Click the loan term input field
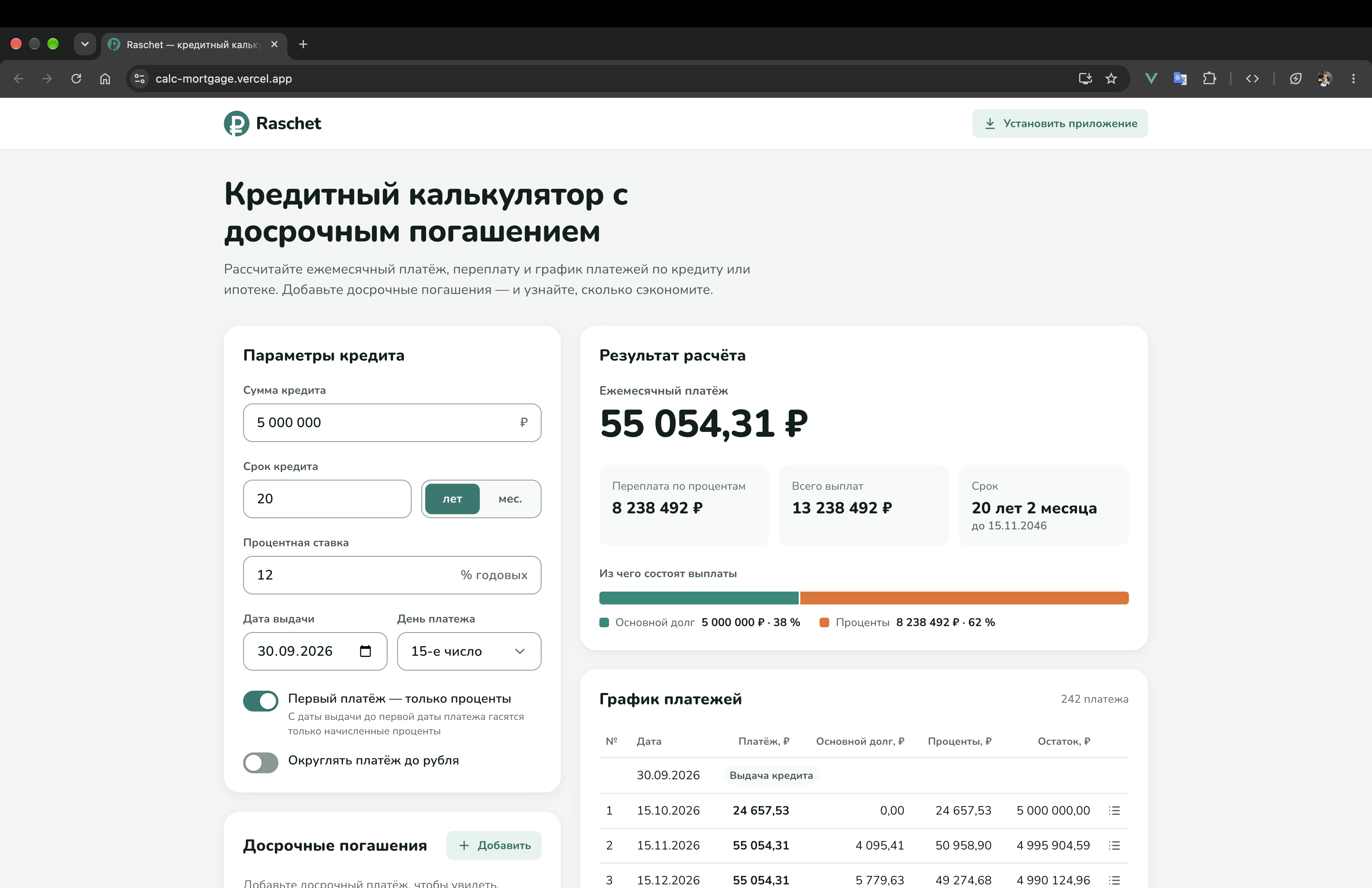The image size is (1372, 888). click(327, 499)
